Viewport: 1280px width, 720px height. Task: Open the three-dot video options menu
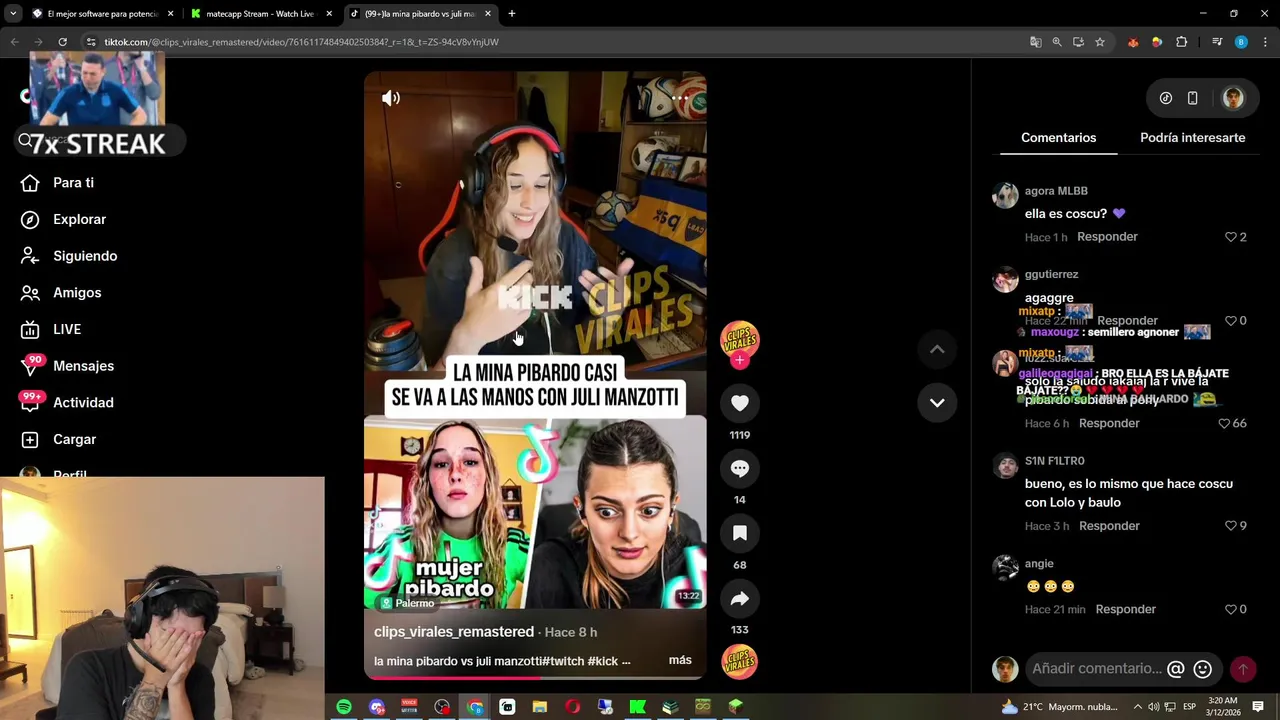click(681, 98)
